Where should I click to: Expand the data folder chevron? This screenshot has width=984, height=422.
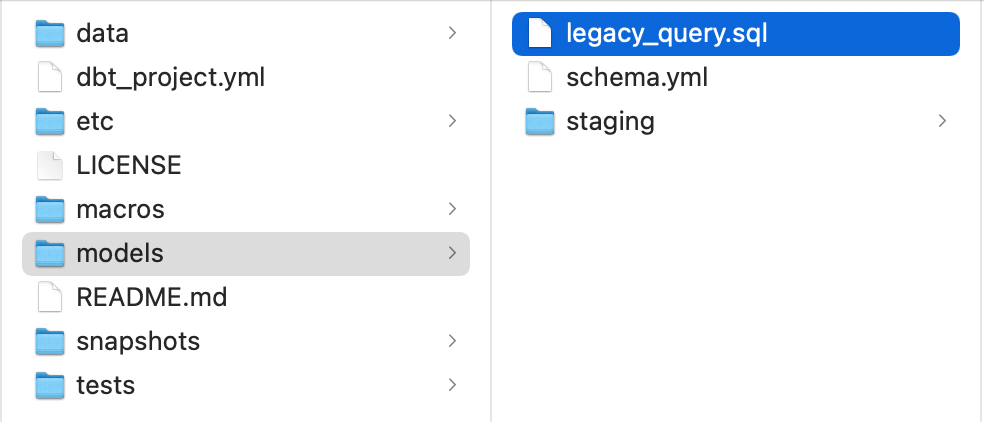(453, 34)
